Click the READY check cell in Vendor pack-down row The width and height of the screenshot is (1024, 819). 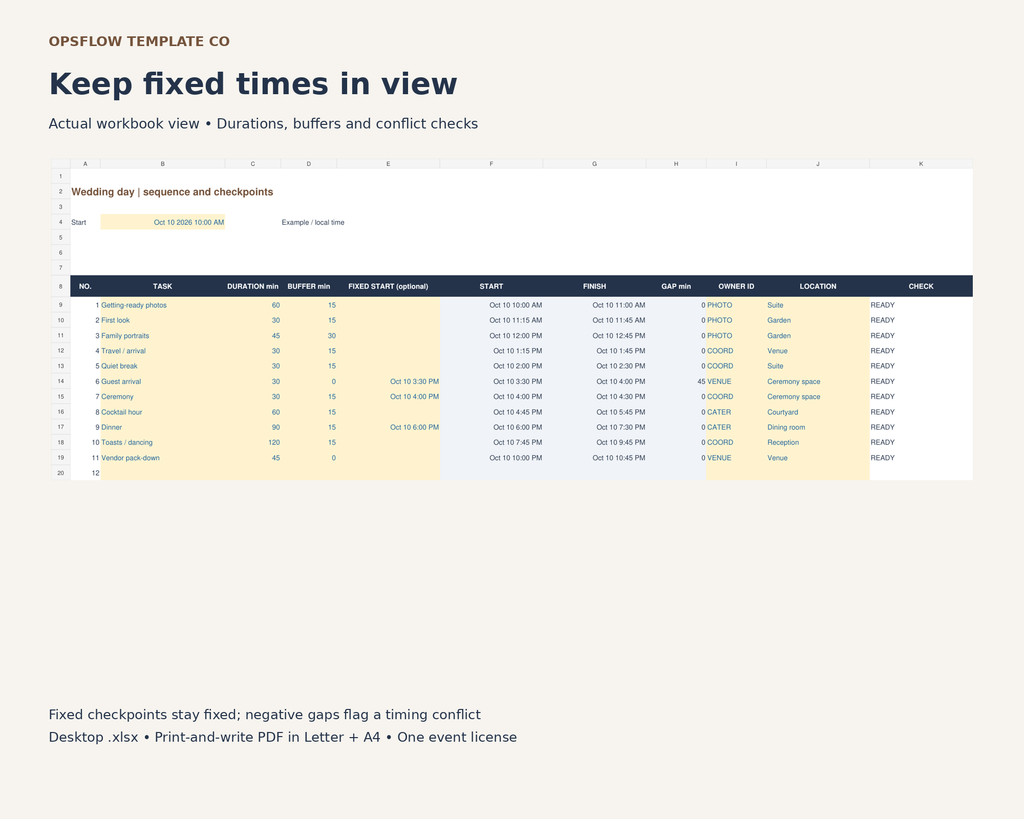click(x=921, y=458)
